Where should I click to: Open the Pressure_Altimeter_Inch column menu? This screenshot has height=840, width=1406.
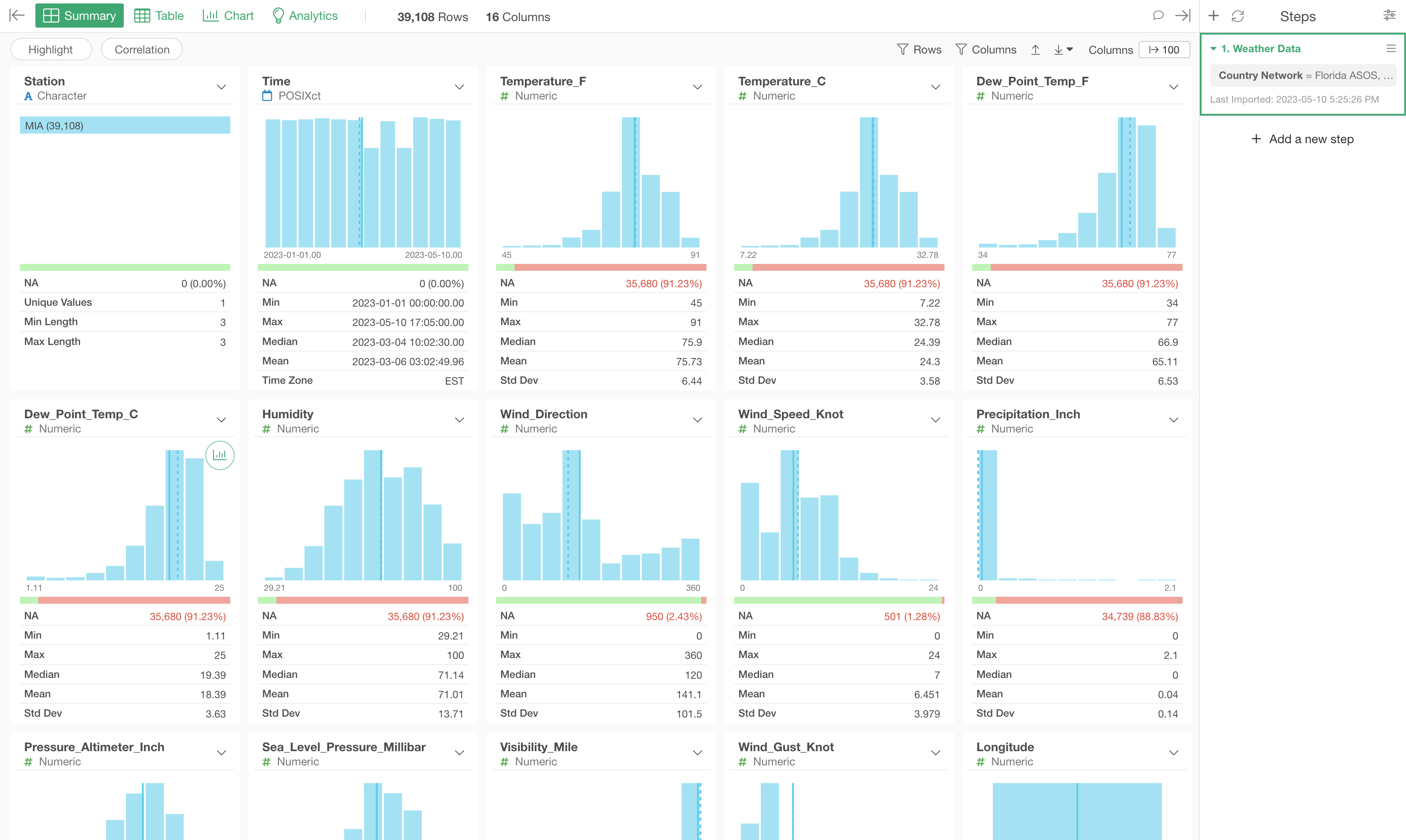coord(221,753)
